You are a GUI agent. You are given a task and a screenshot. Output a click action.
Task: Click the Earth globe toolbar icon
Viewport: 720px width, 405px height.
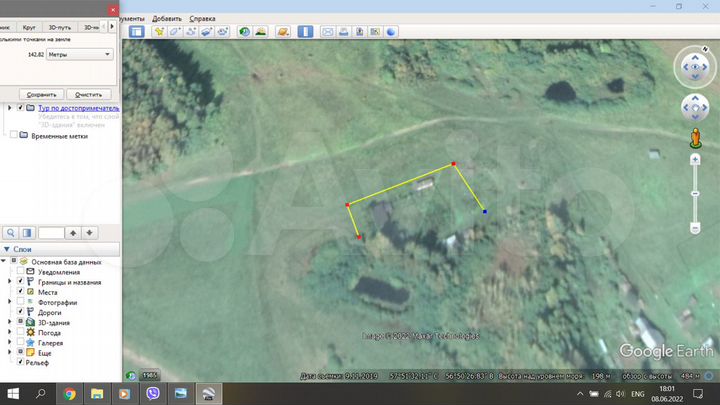coord(391,32)
